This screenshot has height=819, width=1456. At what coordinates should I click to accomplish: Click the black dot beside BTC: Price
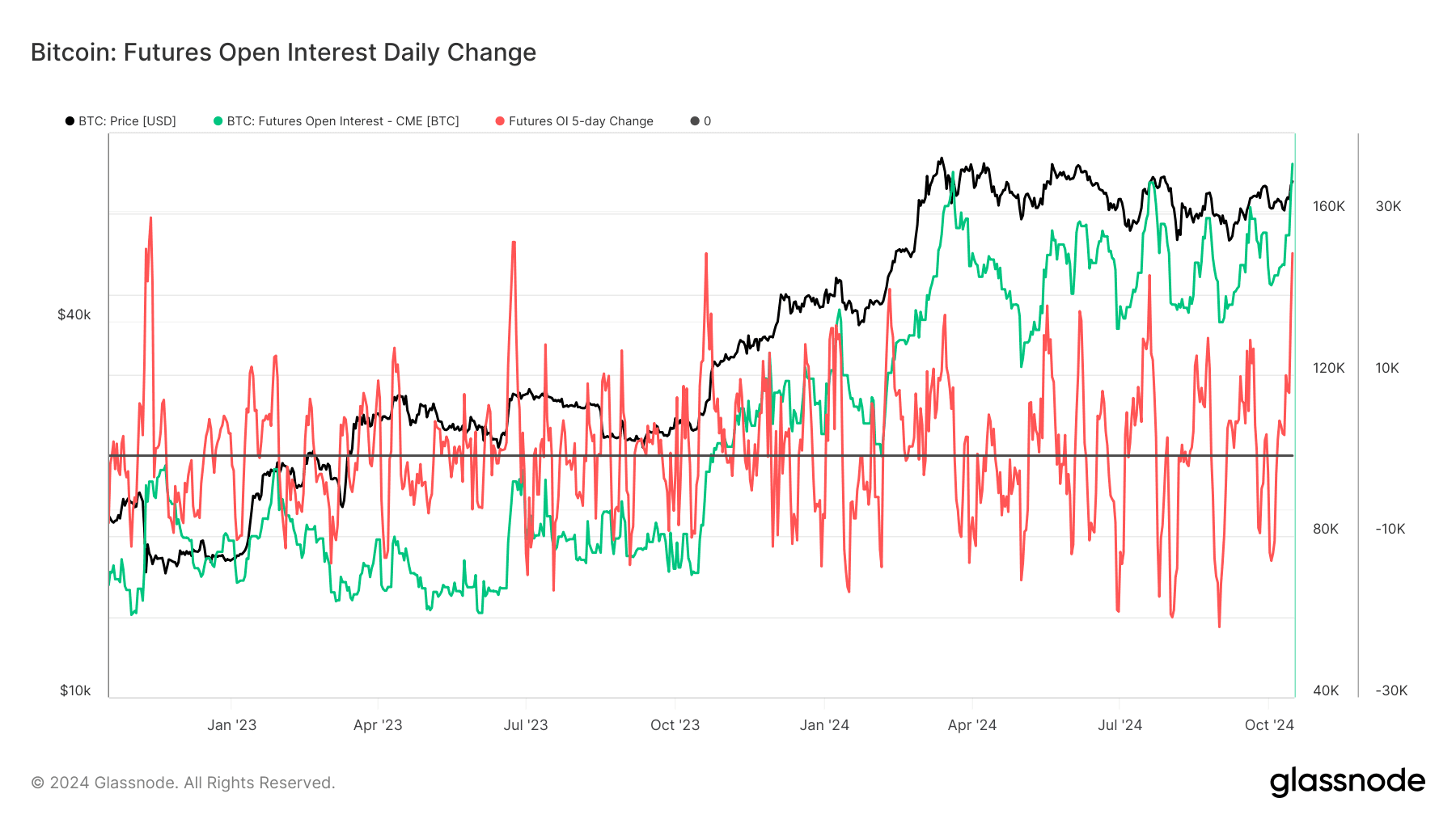(70, 121)
